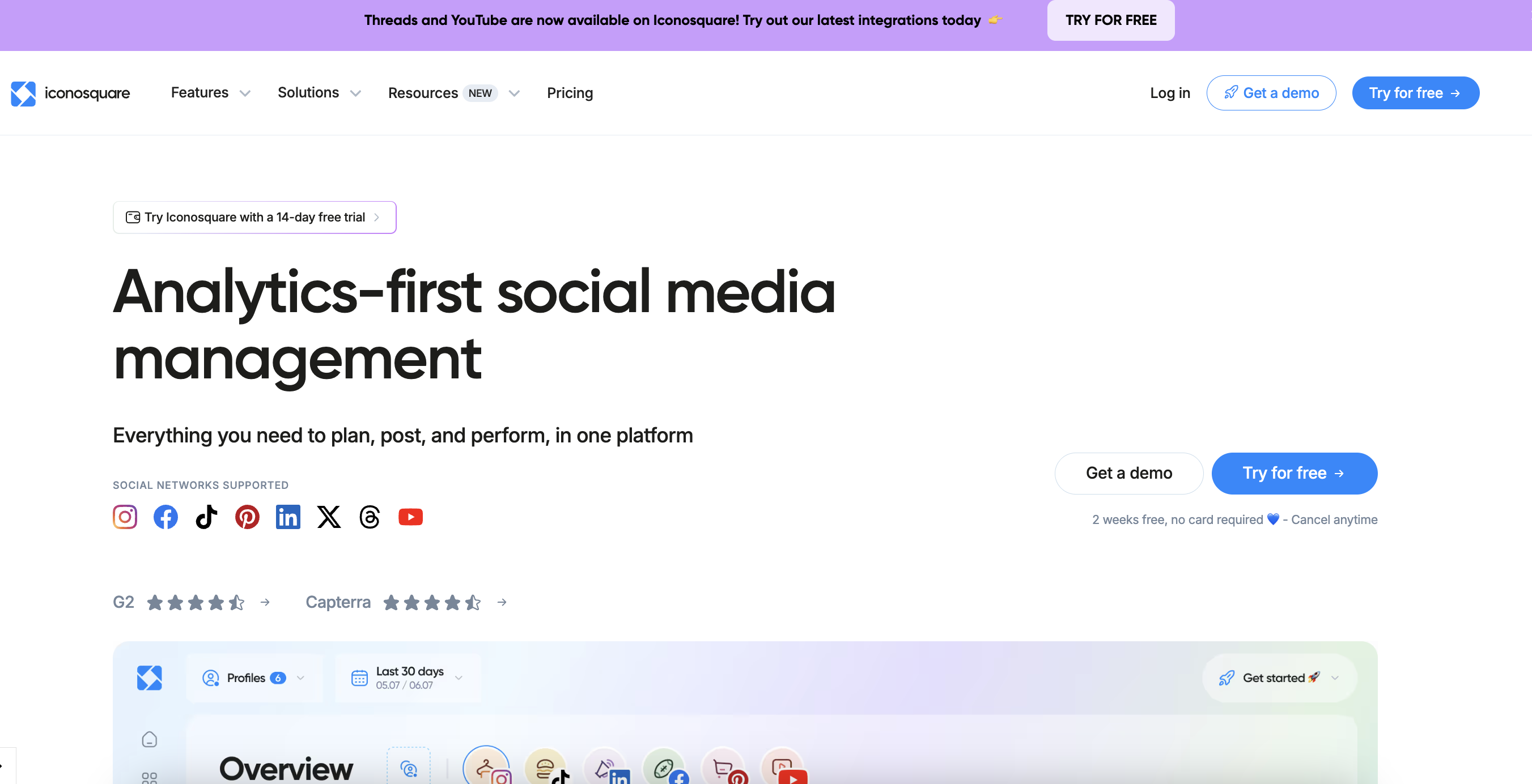Click hero Get a demo button
Viewport: 1532px width, 784px height.
coord(1128,472)
